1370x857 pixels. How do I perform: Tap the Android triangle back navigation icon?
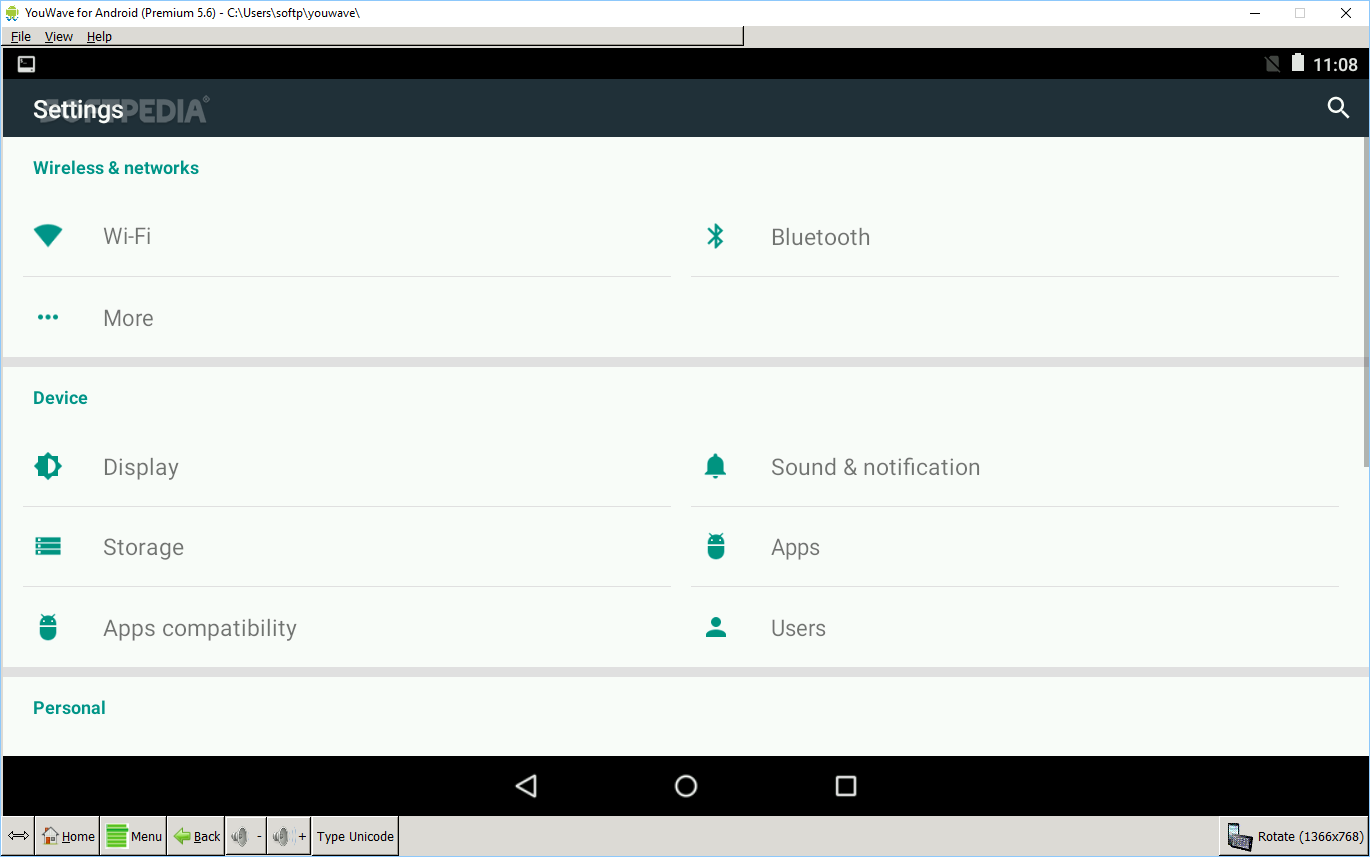click(526, 786)
